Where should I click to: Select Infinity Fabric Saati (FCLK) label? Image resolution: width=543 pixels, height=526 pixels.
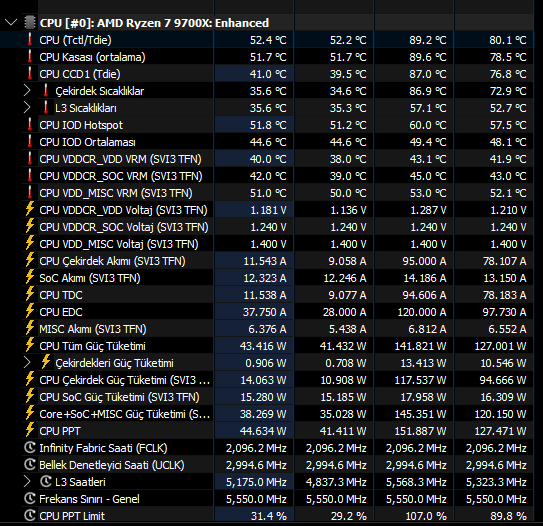click(x=103, y=448)
